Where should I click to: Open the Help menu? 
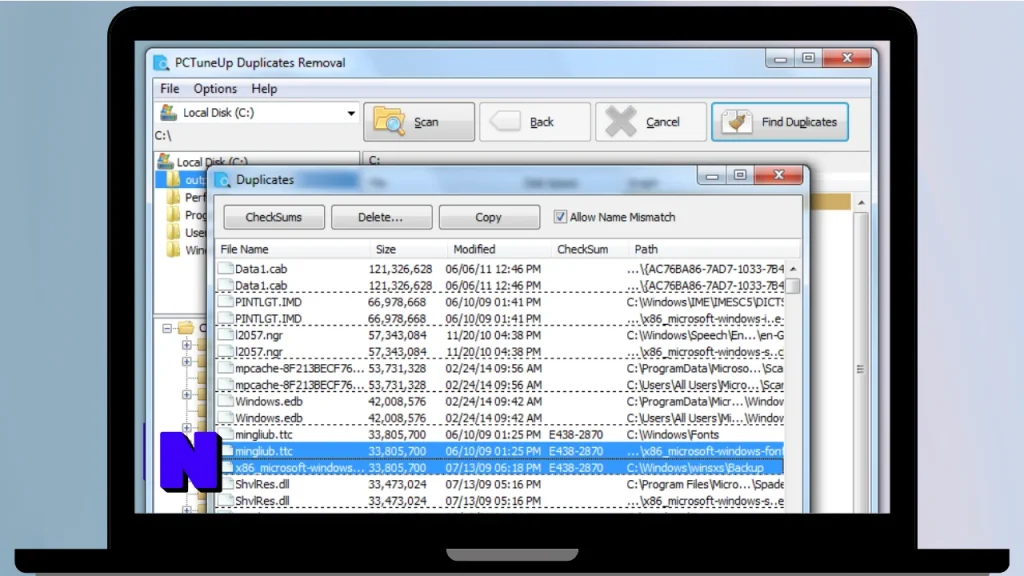tap(264, 88)
